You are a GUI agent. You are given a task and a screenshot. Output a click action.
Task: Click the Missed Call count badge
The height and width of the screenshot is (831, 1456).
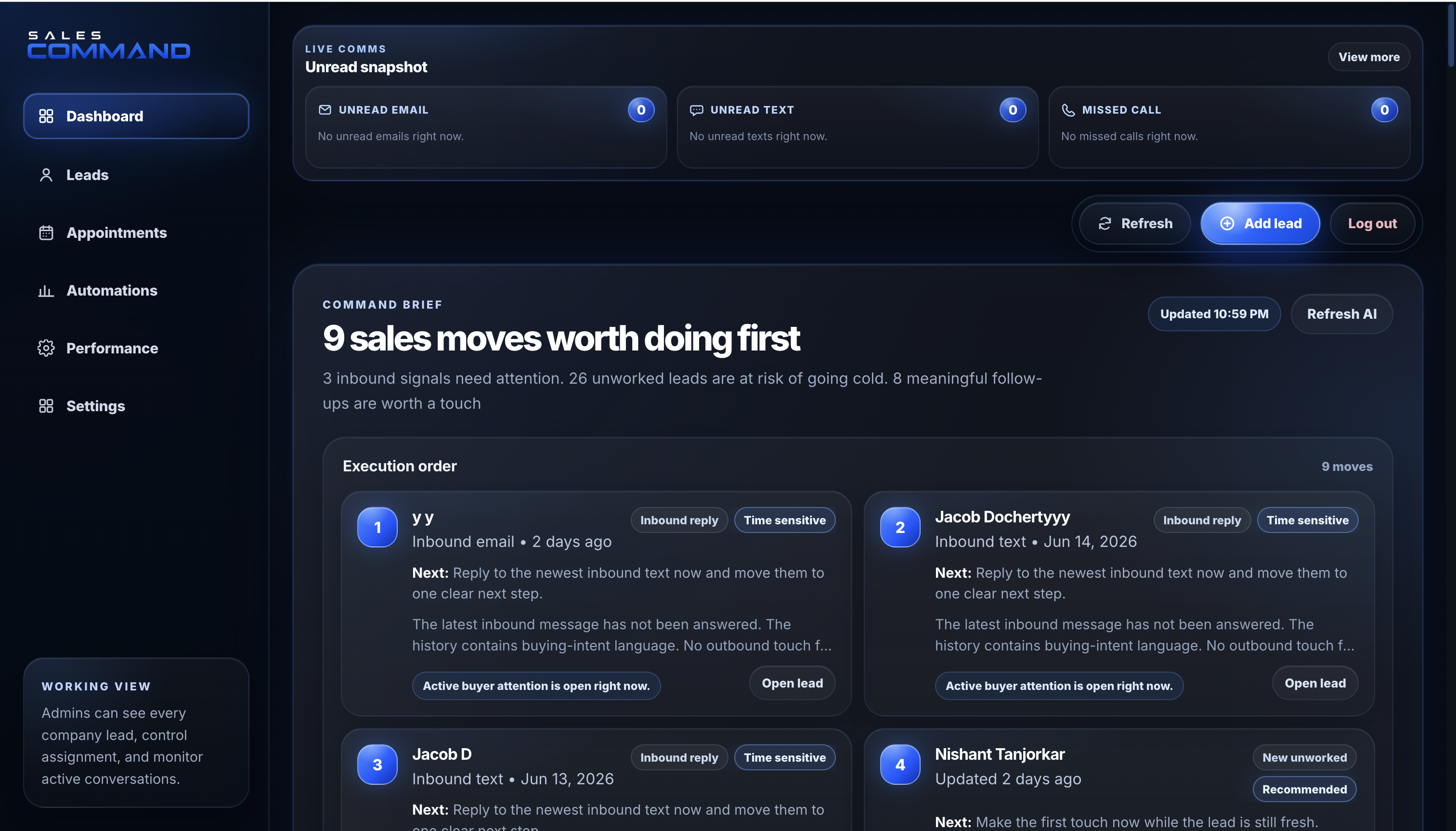1384,110
